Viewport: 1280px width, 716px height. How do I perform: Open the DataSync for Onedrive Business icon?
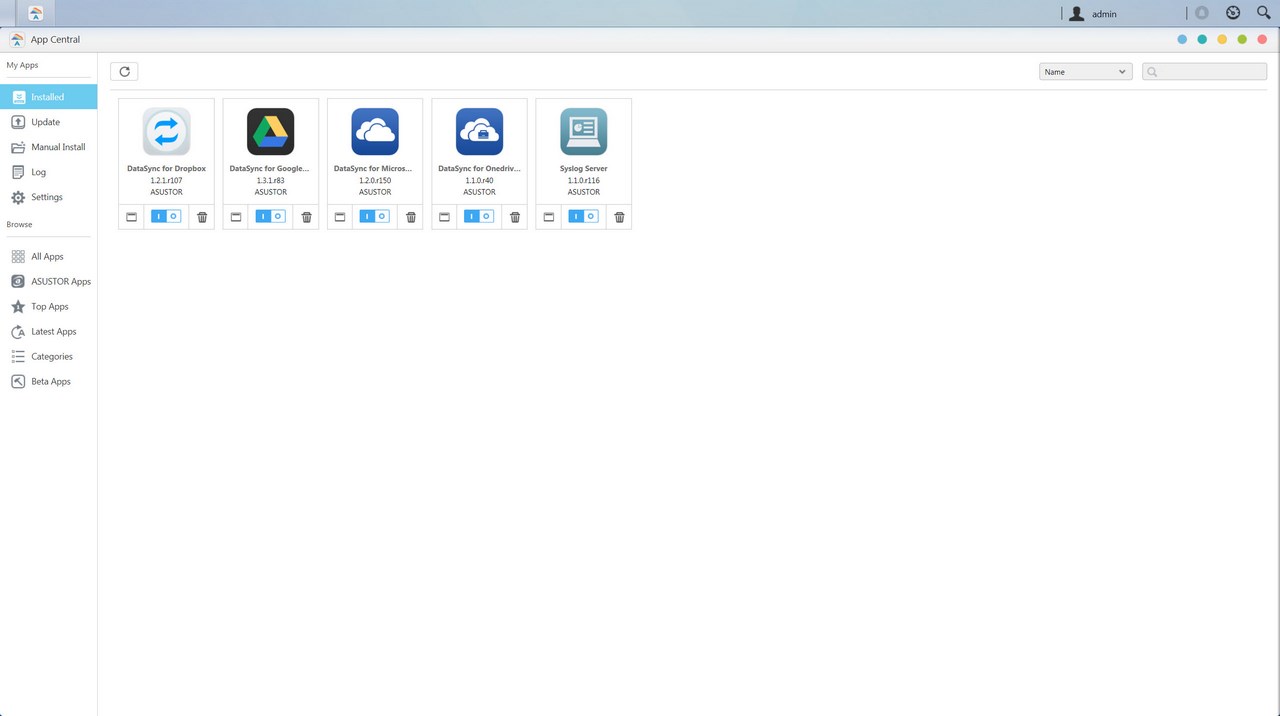pyautogui.click(x=479, y=132)
